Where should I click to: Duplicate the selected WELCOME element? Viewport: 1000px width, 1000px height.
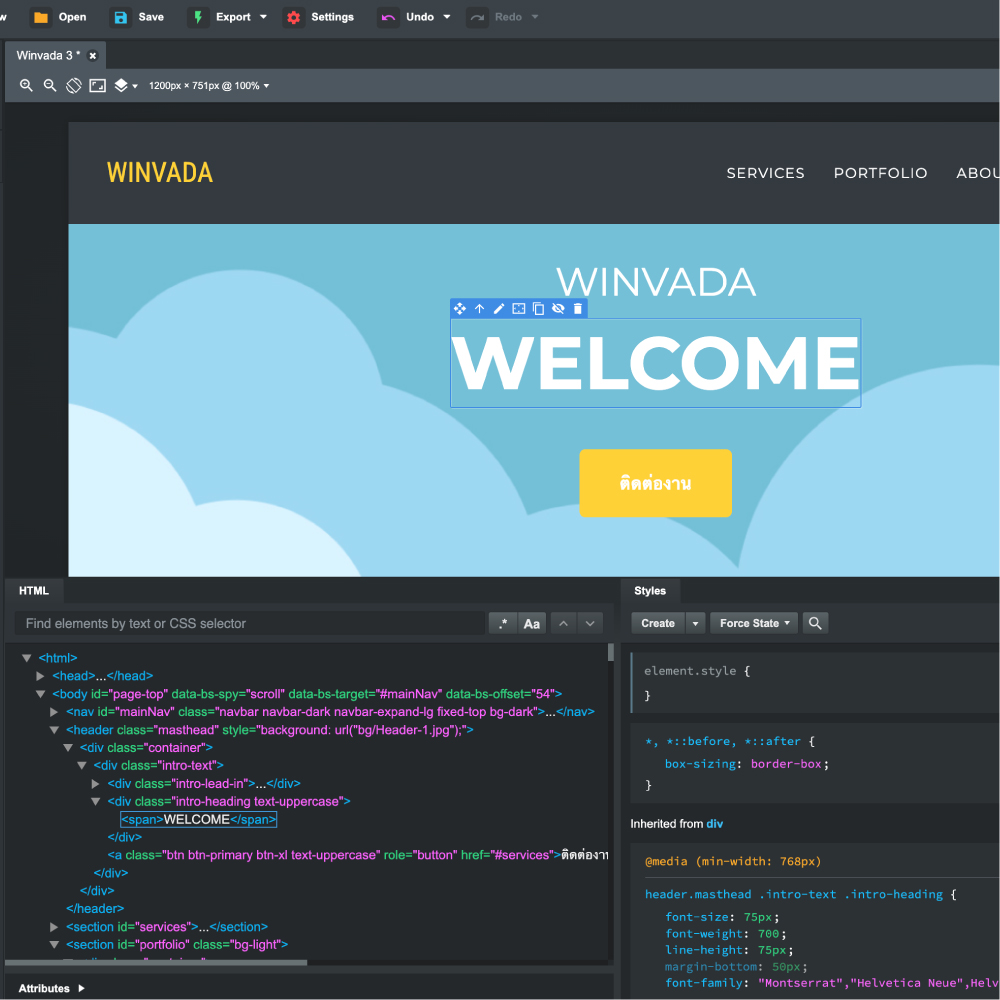[538, 309]
